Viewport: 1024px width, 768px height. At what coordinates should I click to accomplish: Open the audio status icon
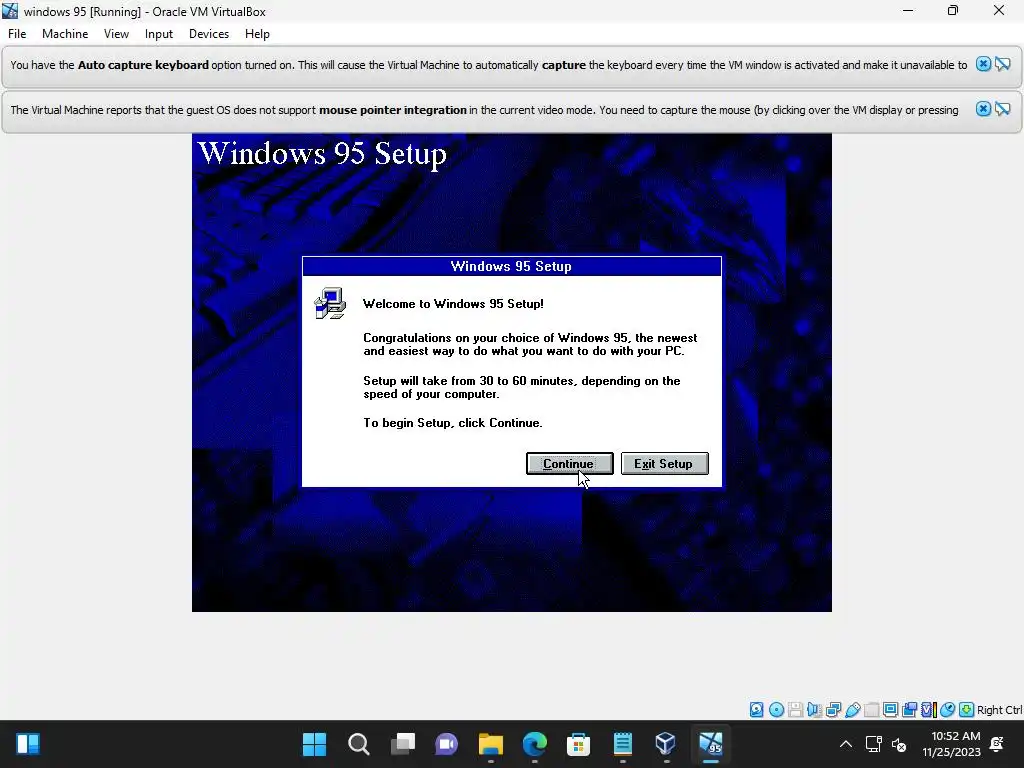click(814, 710)
